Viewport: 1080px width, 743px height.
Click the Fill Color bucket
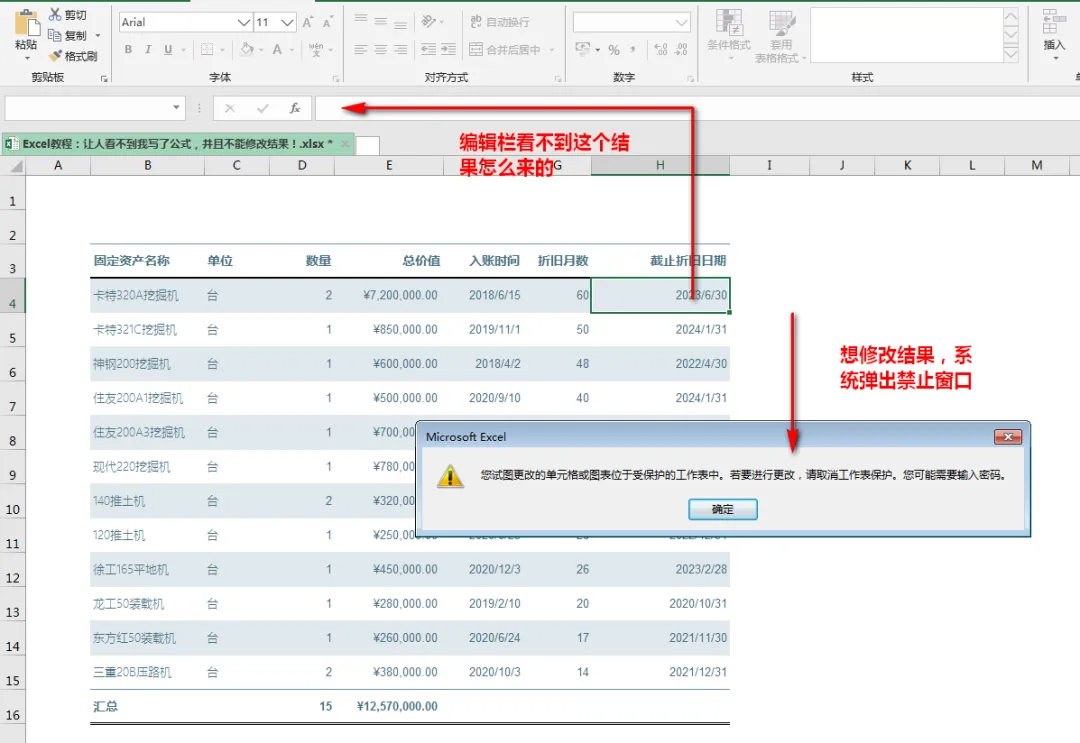tap(247, 49)
